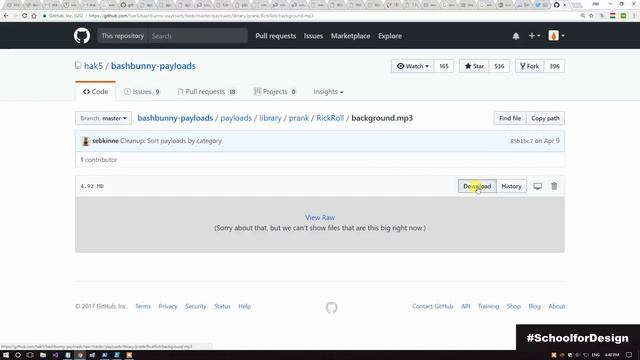Open sebkinne author link
640x360 pixels.
105,140
